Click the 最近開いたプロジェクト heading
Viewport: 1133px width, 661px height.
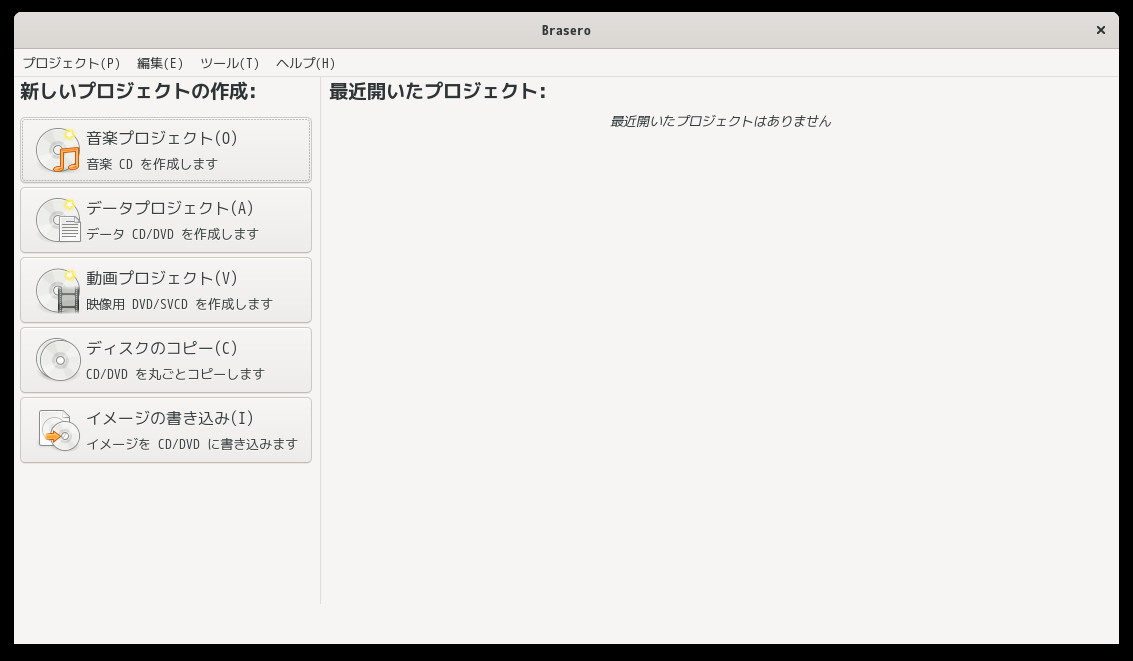pos(437,91)
